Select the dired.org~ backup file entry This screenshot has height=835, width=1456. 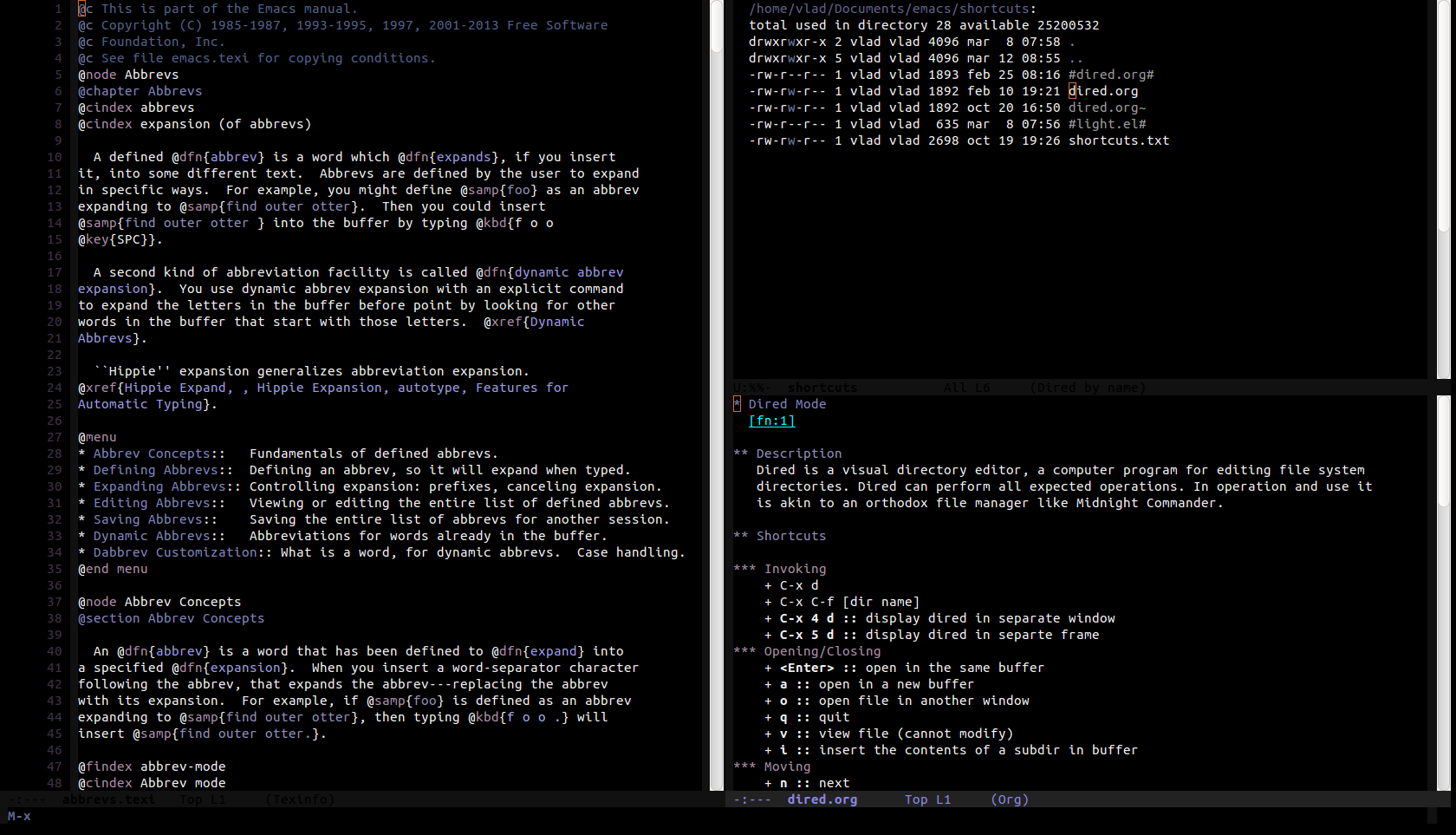[1108, 108]
